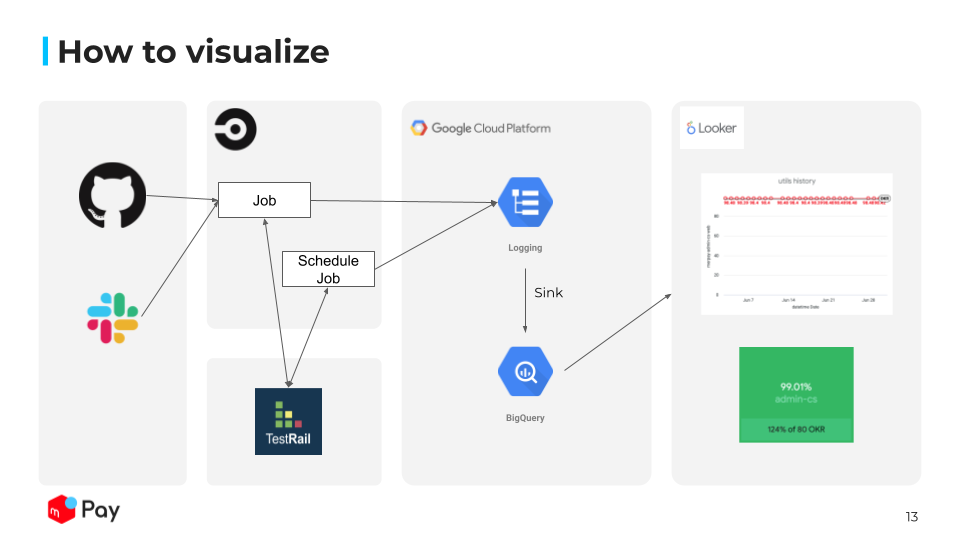Click the utils history chart title

797,181
